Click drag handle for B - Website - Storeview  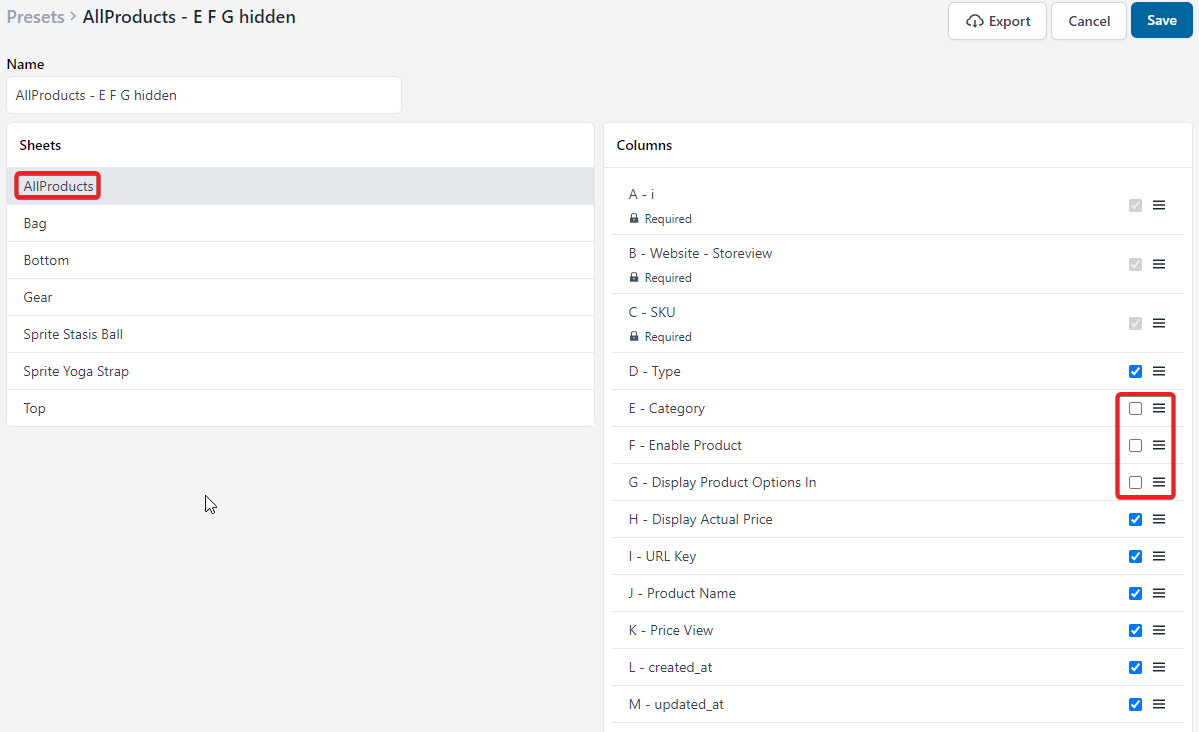(1159, 264)
